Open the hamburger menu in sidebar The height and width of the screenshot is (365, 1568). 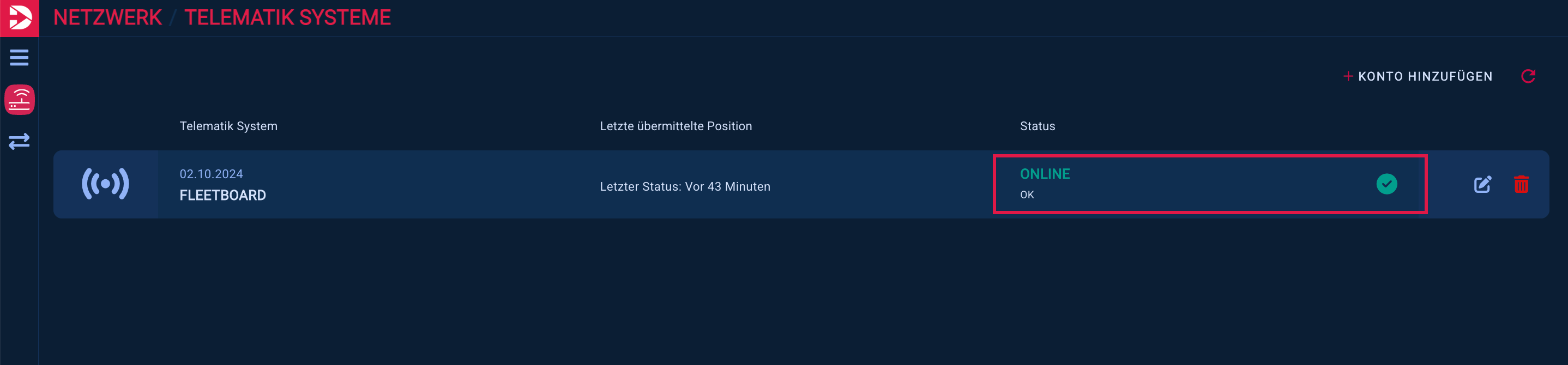click(19, 58)
